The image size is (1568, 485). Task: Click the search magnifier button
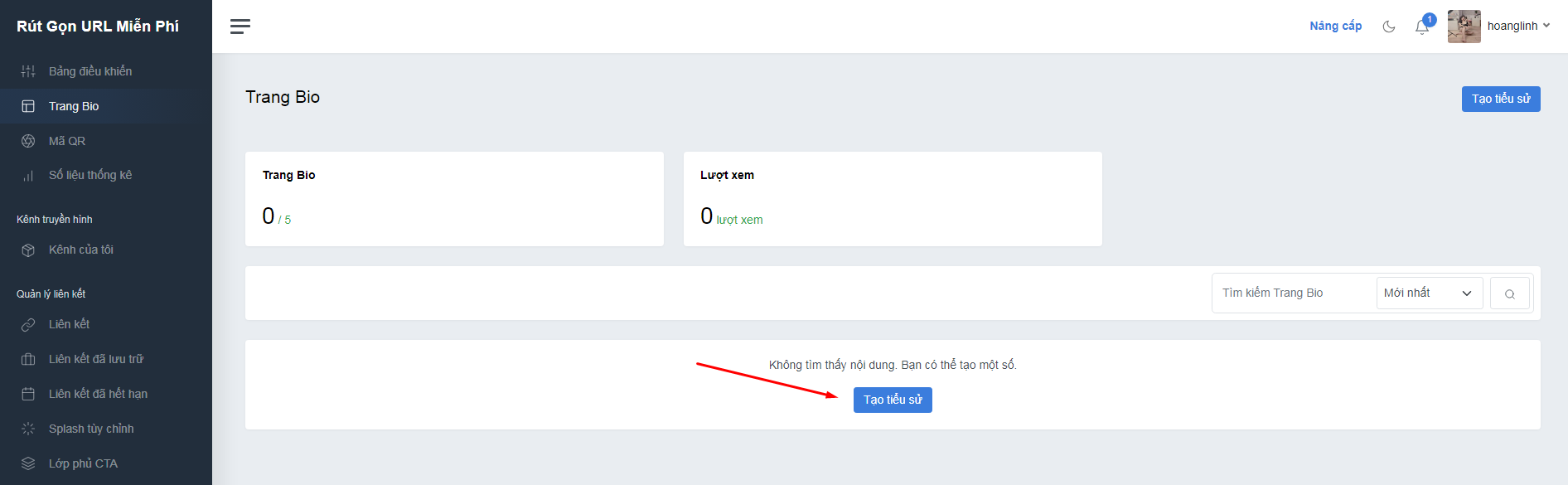(1509, 293)
